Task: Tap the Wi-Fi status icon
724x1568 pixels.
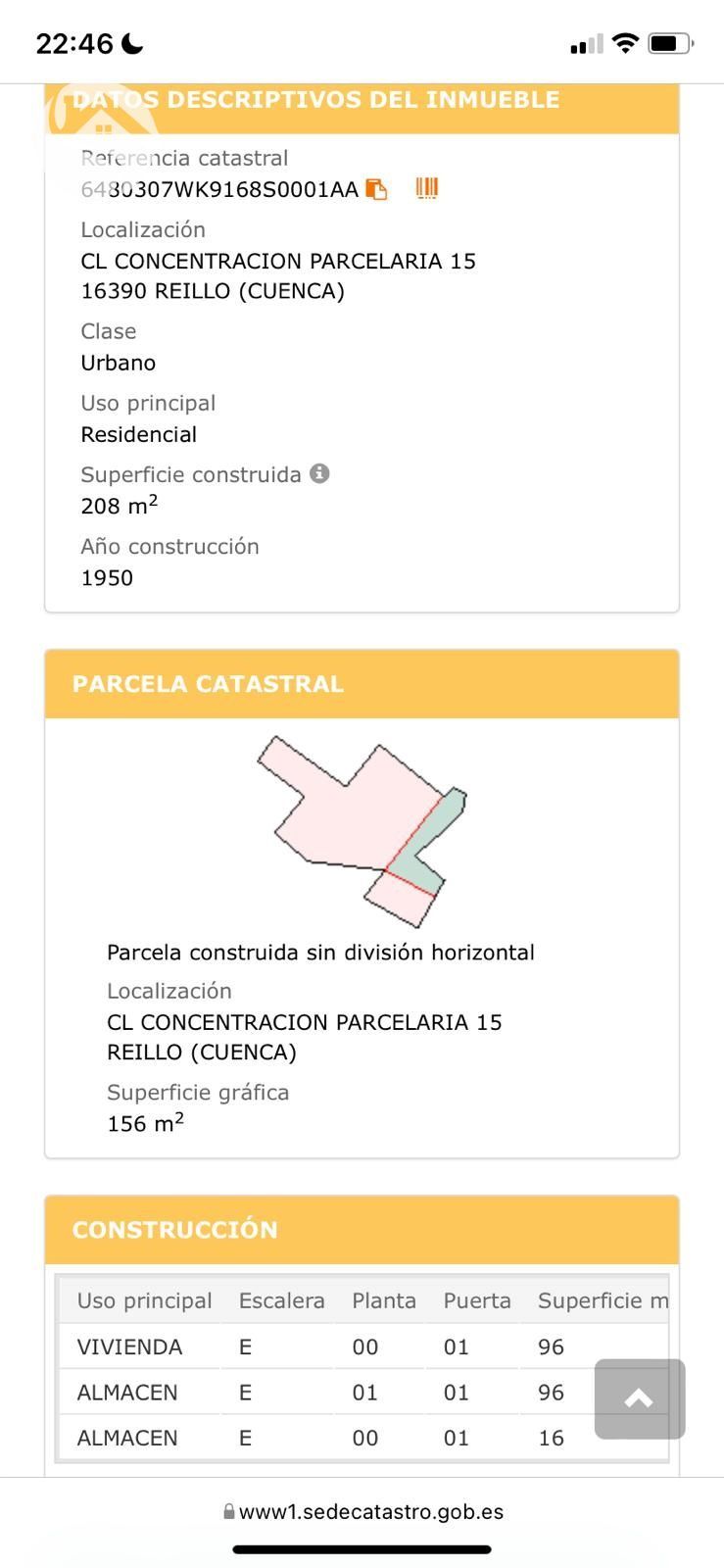Action: 624,43
